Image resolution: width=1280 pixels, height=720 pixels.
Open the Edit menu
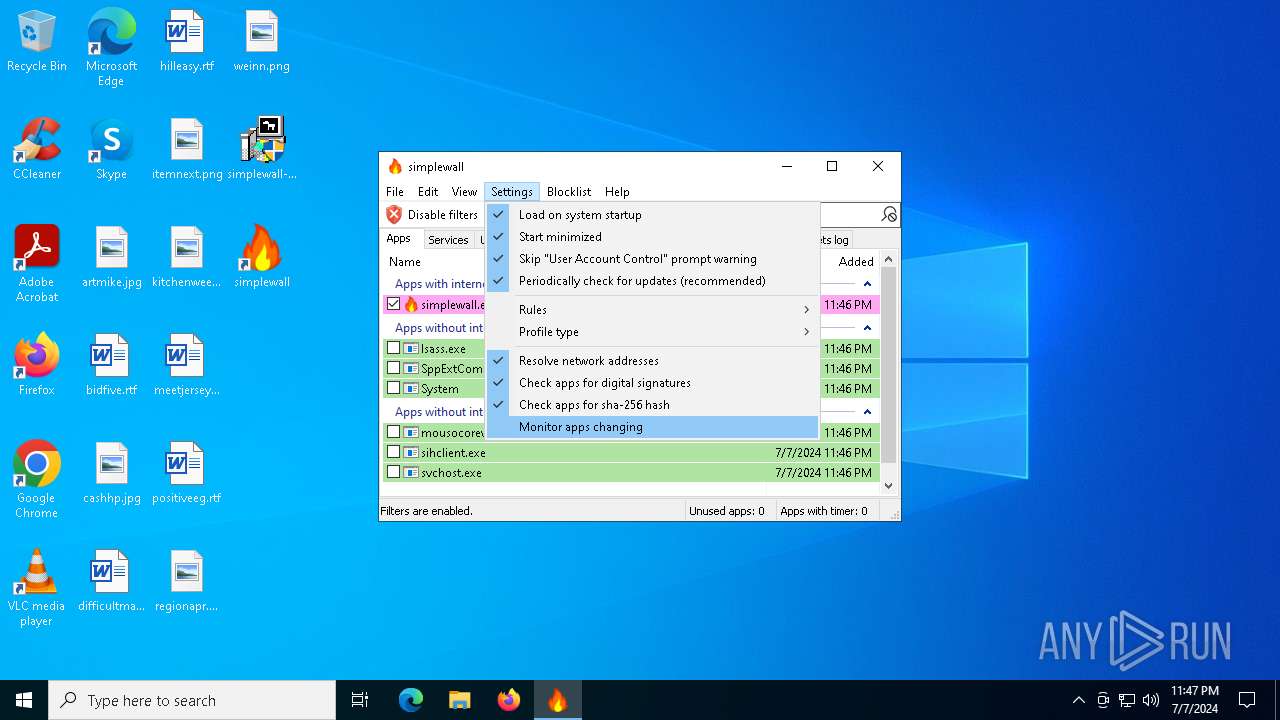coord(428,192)
